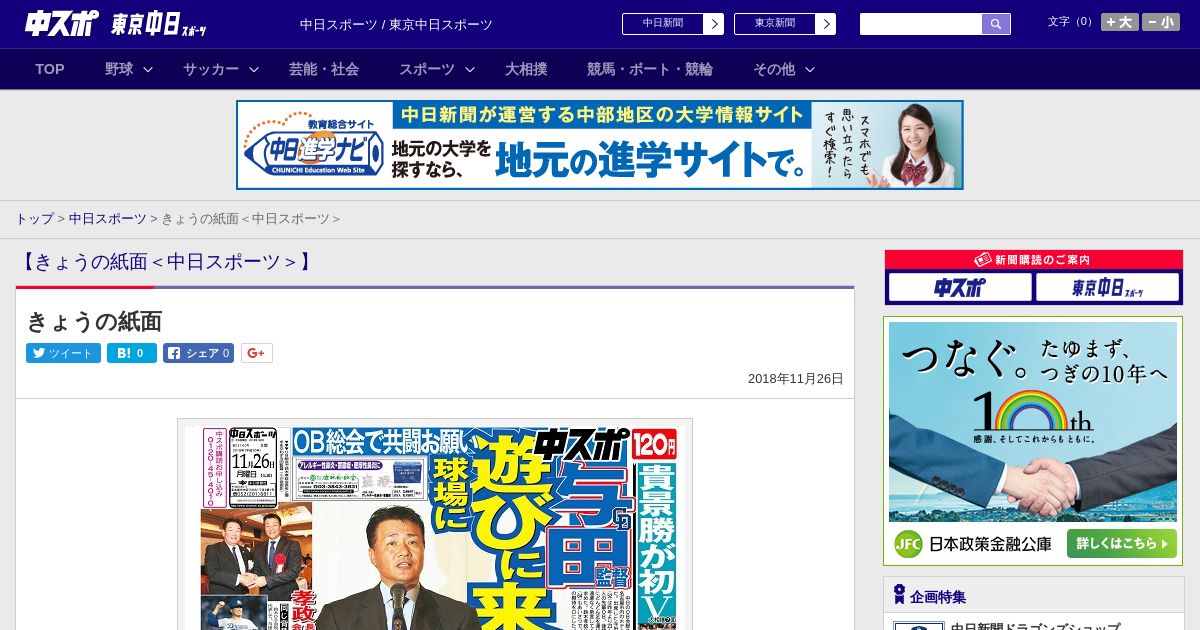1200x630 pixels.
Task: Click the 企画特集 ribbon icon
Action: [899, 595]
